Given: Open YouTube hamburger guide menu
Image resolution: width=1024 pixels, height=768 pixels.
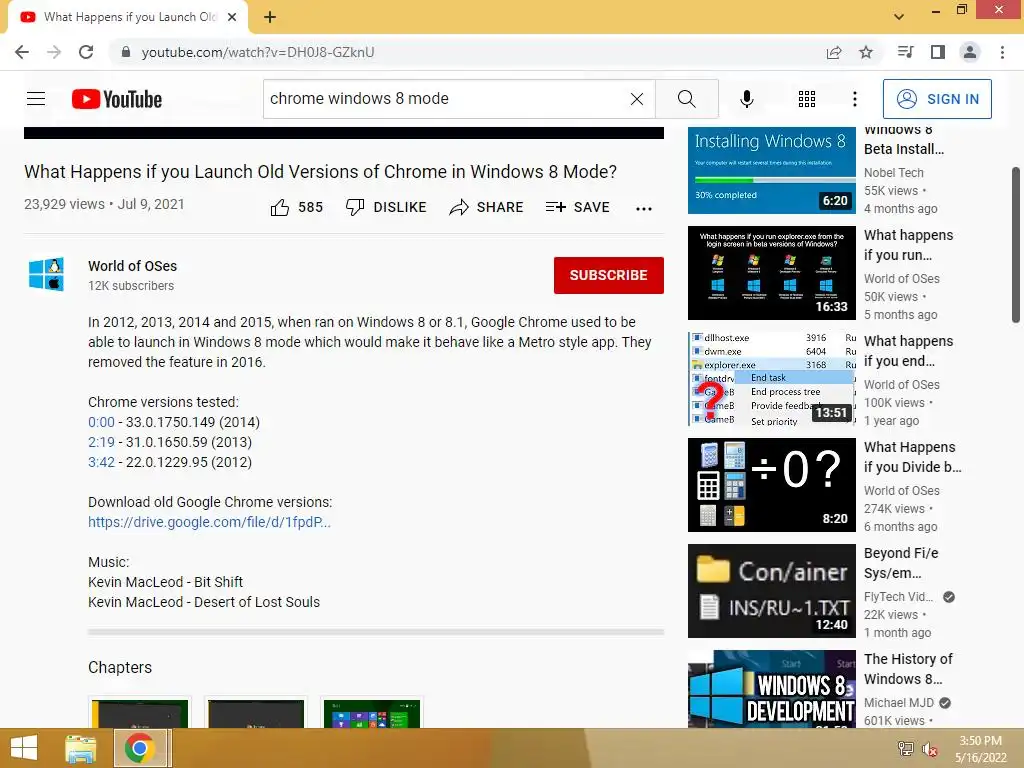Looking at the screenshot, I should [36, 99].
